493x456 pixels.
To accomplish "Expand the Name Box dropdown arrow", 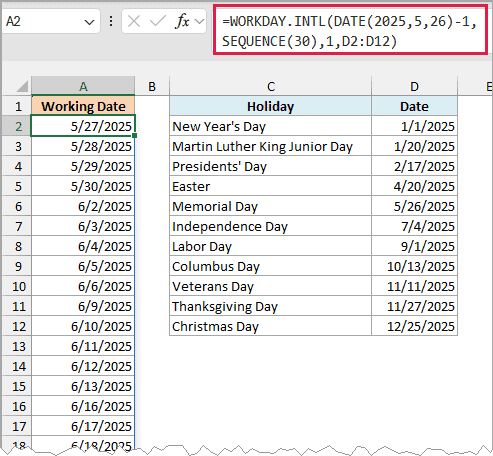I will point(89,22).
